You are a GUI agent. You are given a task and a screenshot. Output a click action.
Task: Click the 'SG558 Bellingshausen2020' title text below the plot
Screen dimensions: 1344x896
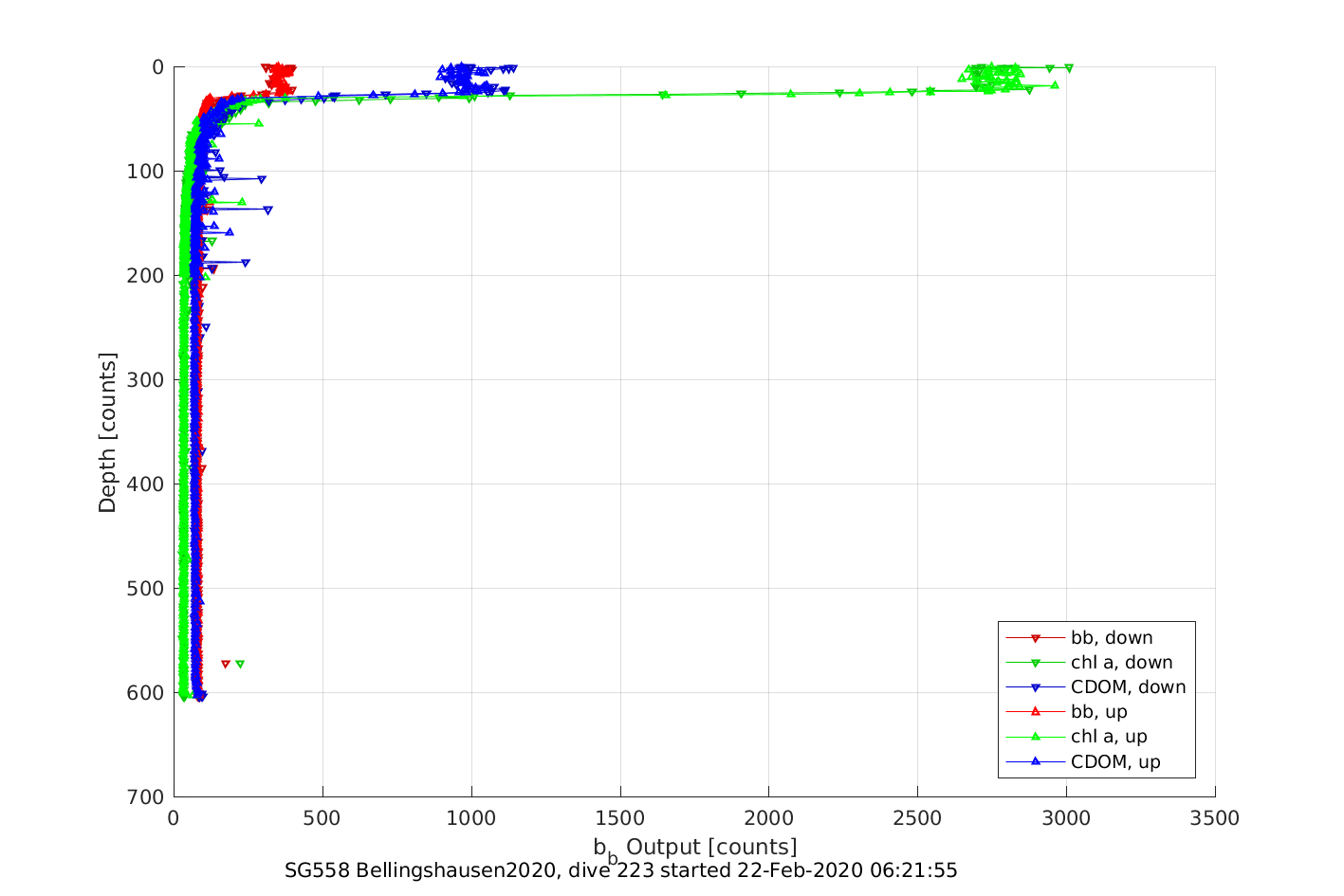tap(418, 870)
